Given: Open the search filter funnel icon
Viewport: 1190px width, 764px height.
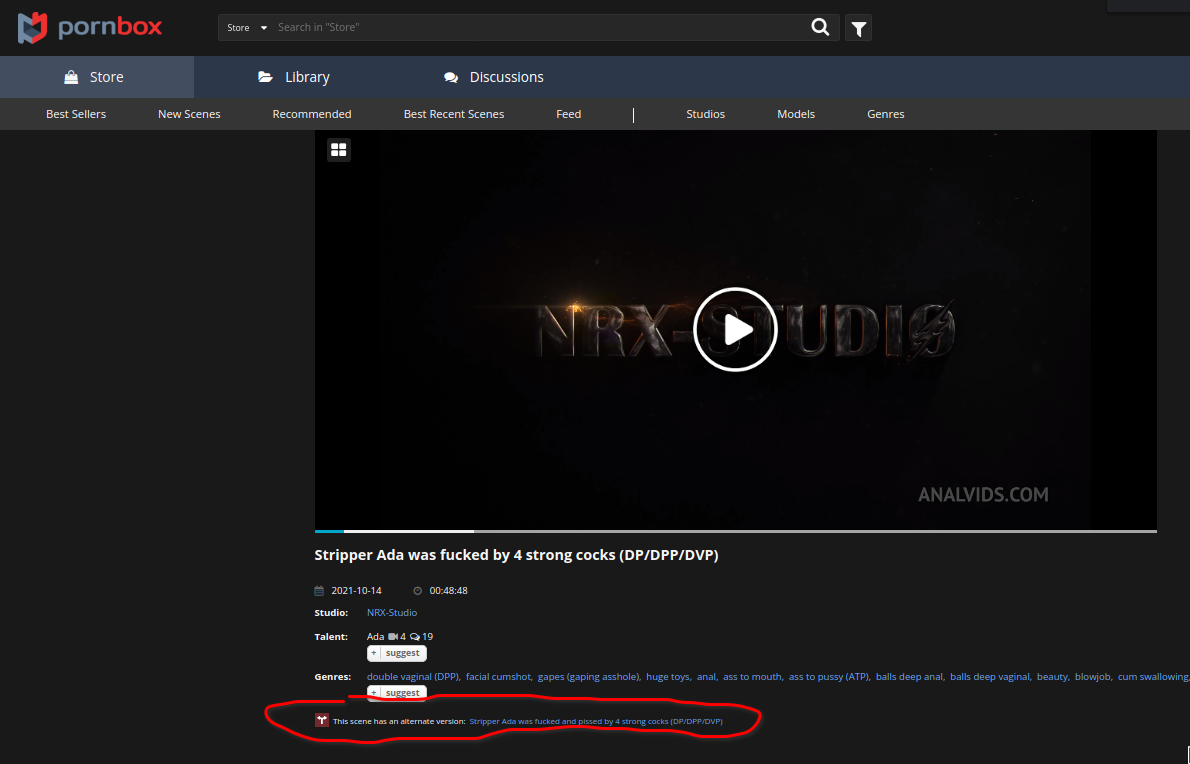Looking at the screenshot, I should tap(858, 29).
